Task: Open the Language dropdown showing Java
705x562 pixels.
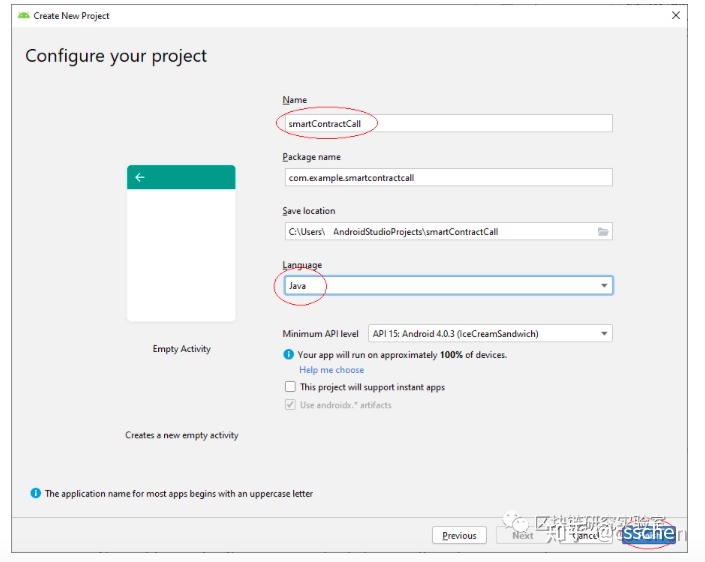Action: [448, 285]
